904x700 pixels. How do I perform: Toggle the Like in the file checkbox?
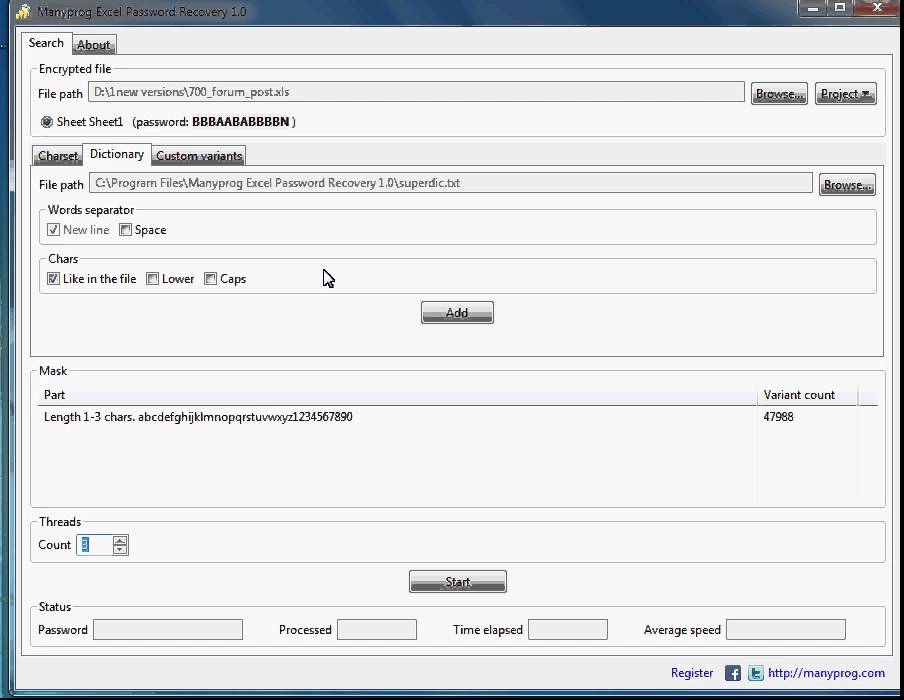pyautogui.click(x=53, y=279)
